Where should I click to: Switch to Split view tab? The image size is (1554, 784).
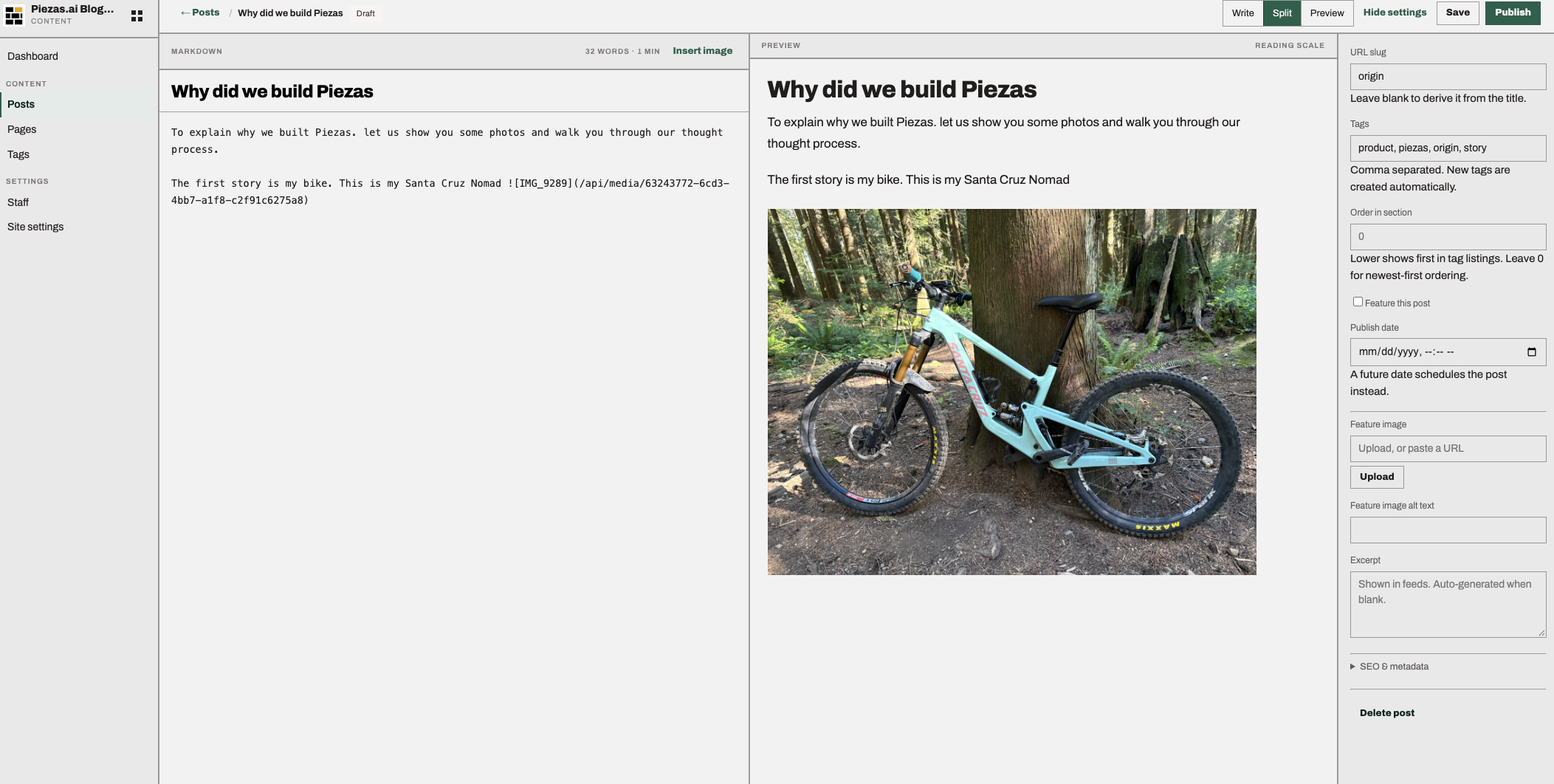[1282, 13]
